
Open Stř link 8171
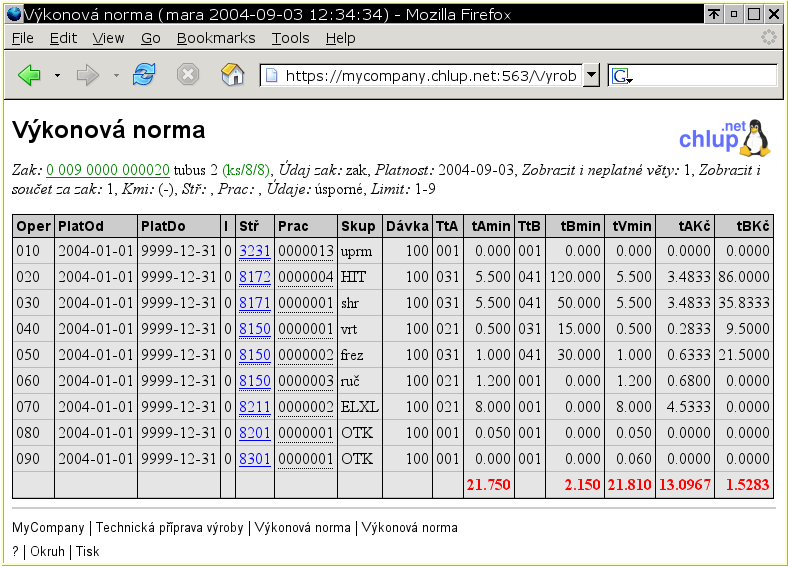coord(255,303)
